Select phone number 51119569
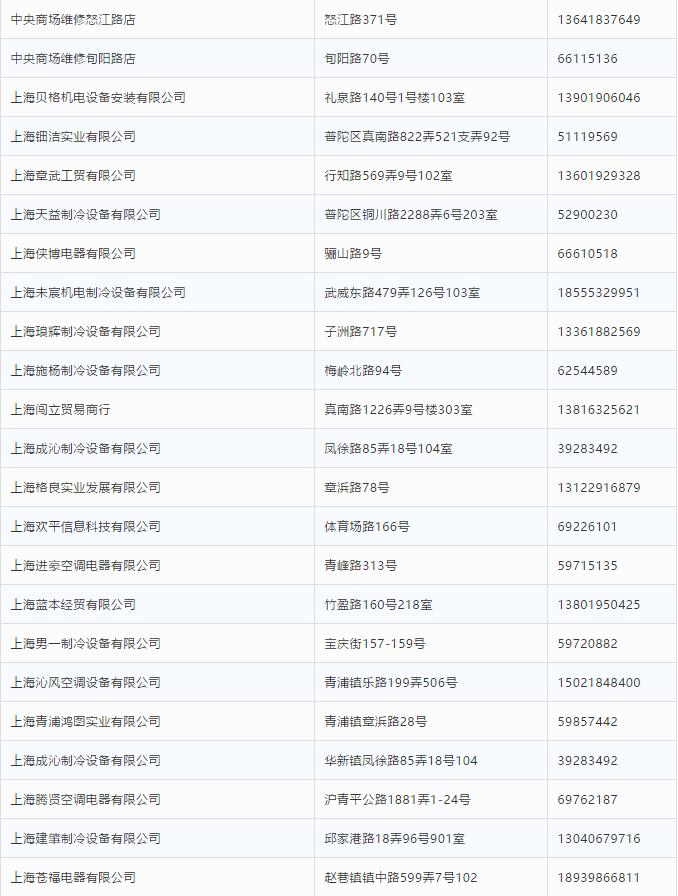 coord(587,136)
